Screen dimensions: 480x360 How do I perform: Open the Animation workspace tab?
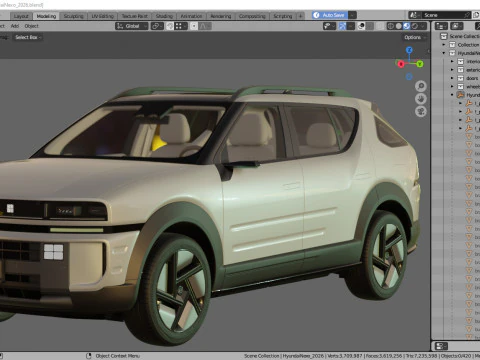[x=191, y=16]
